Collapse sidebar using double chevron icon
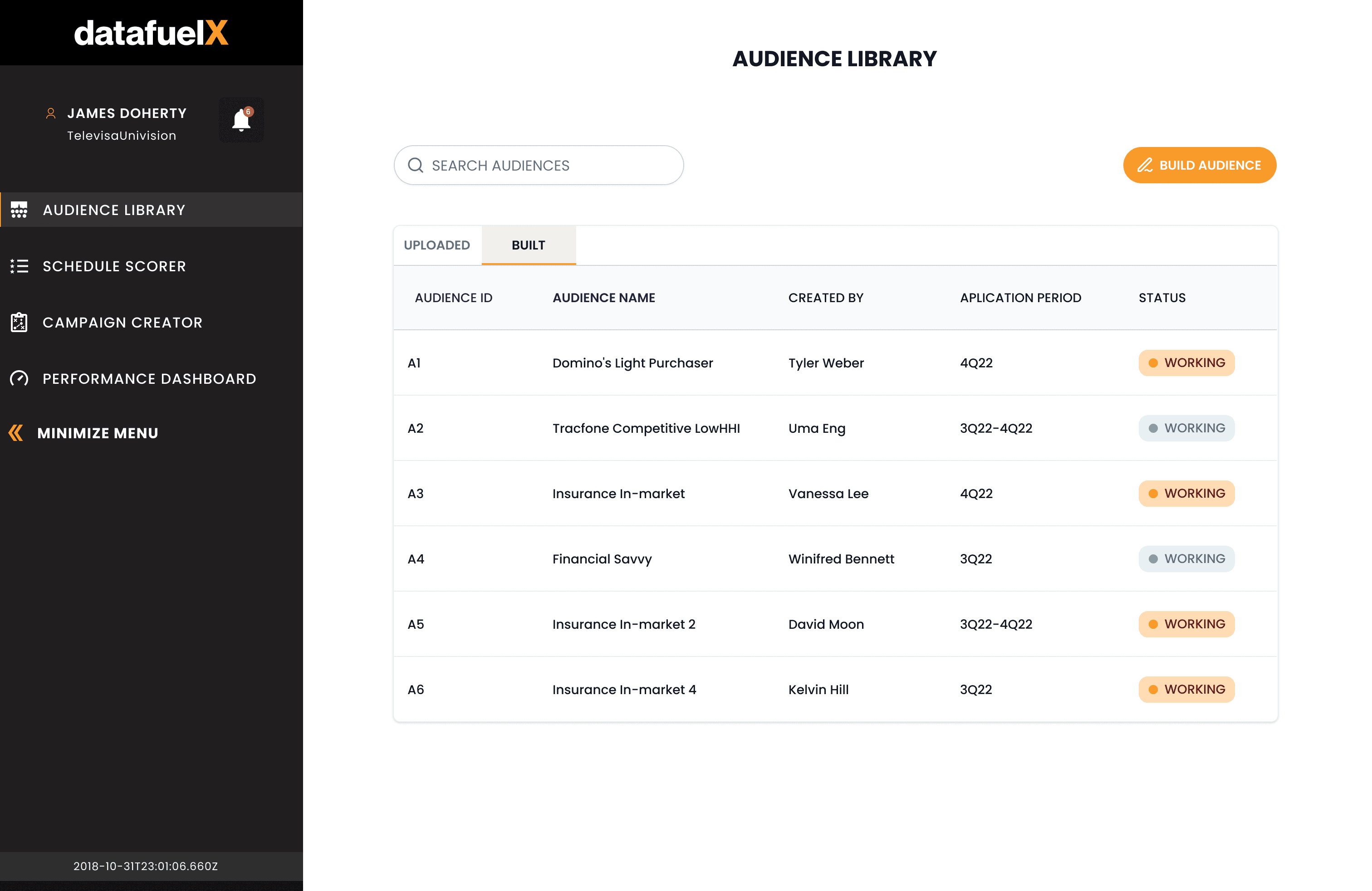Image resolution: width=1372 pixels, height=891 pixels. pos(16,433)
